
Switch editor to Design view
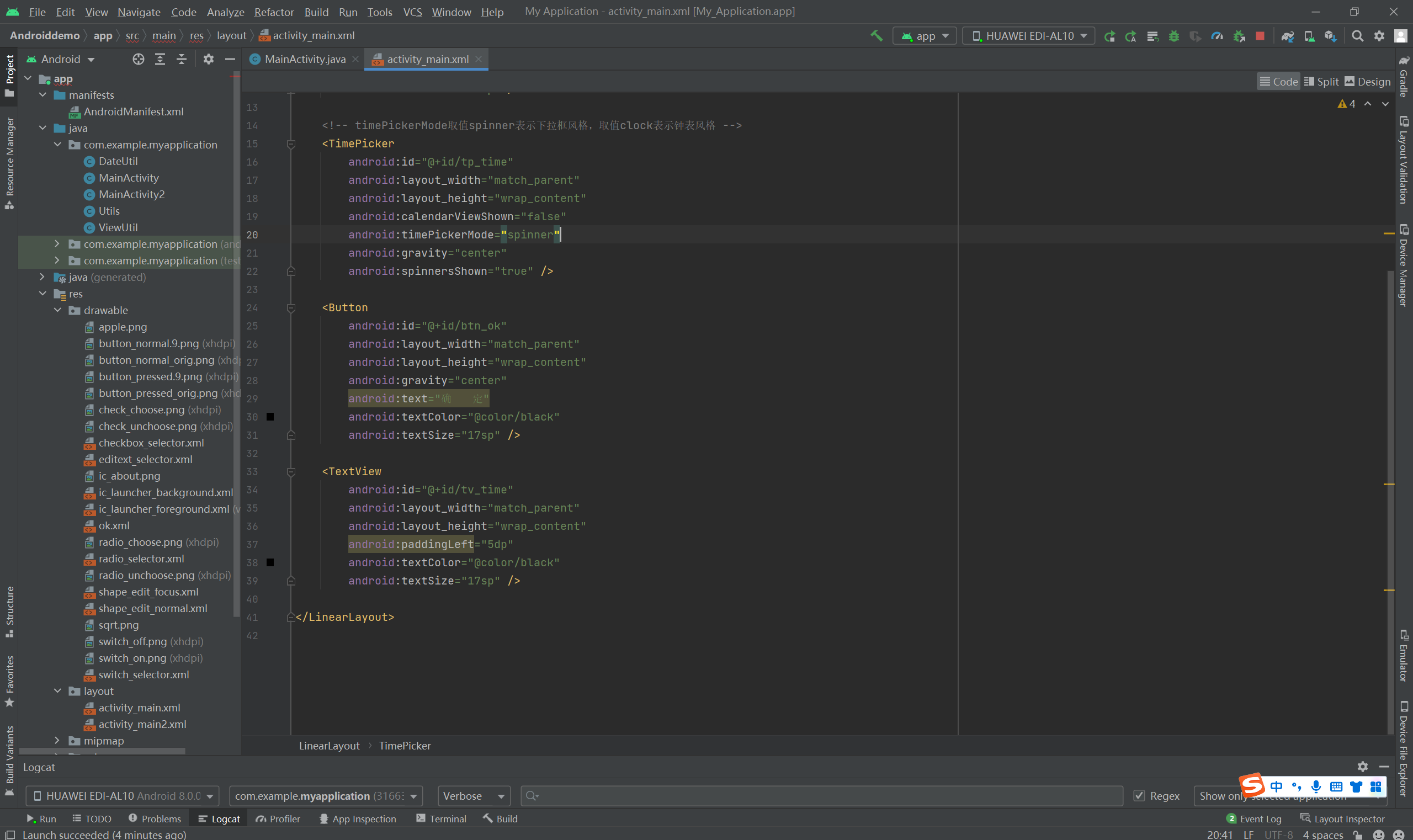click(x=1367, y=82)
